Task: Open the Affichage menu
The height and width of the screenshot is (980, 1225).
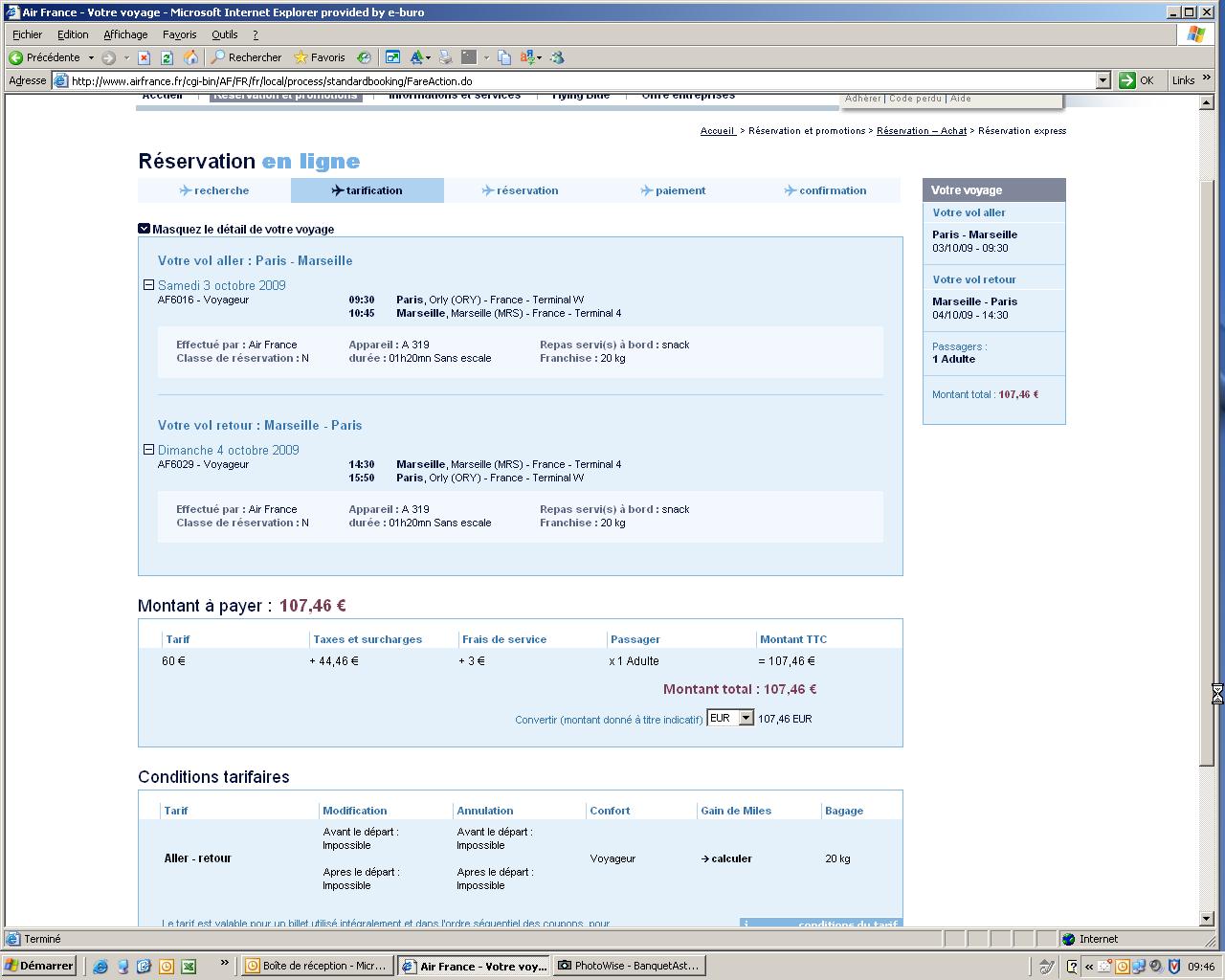Action: coord(125,34)
